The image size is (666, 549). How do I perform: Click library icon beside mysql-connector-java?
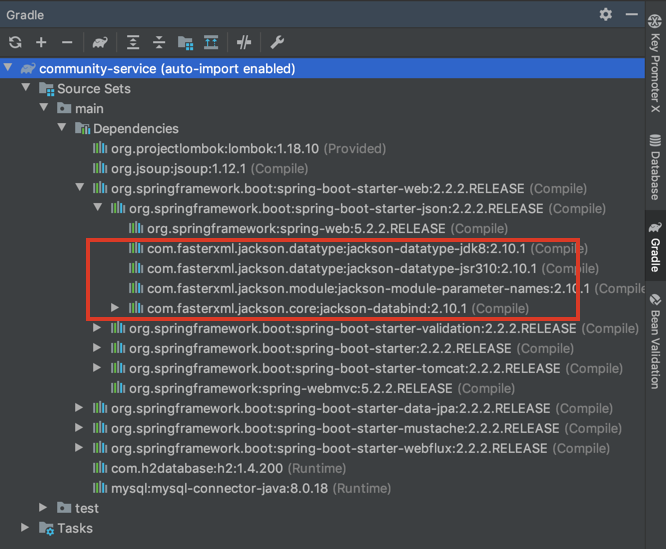coord(100,487)
